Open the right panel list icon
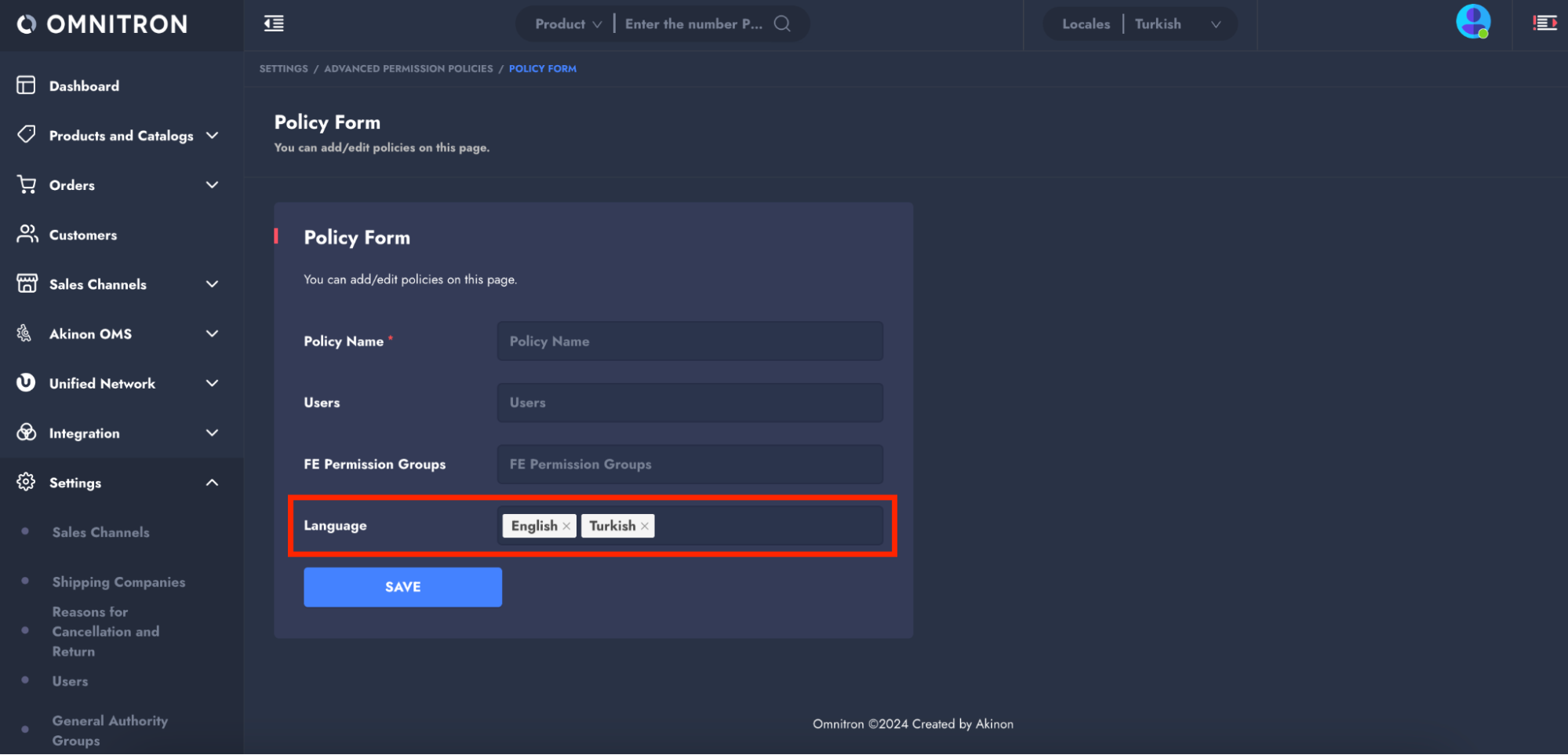1568x755 pixels. [1544, 24]
